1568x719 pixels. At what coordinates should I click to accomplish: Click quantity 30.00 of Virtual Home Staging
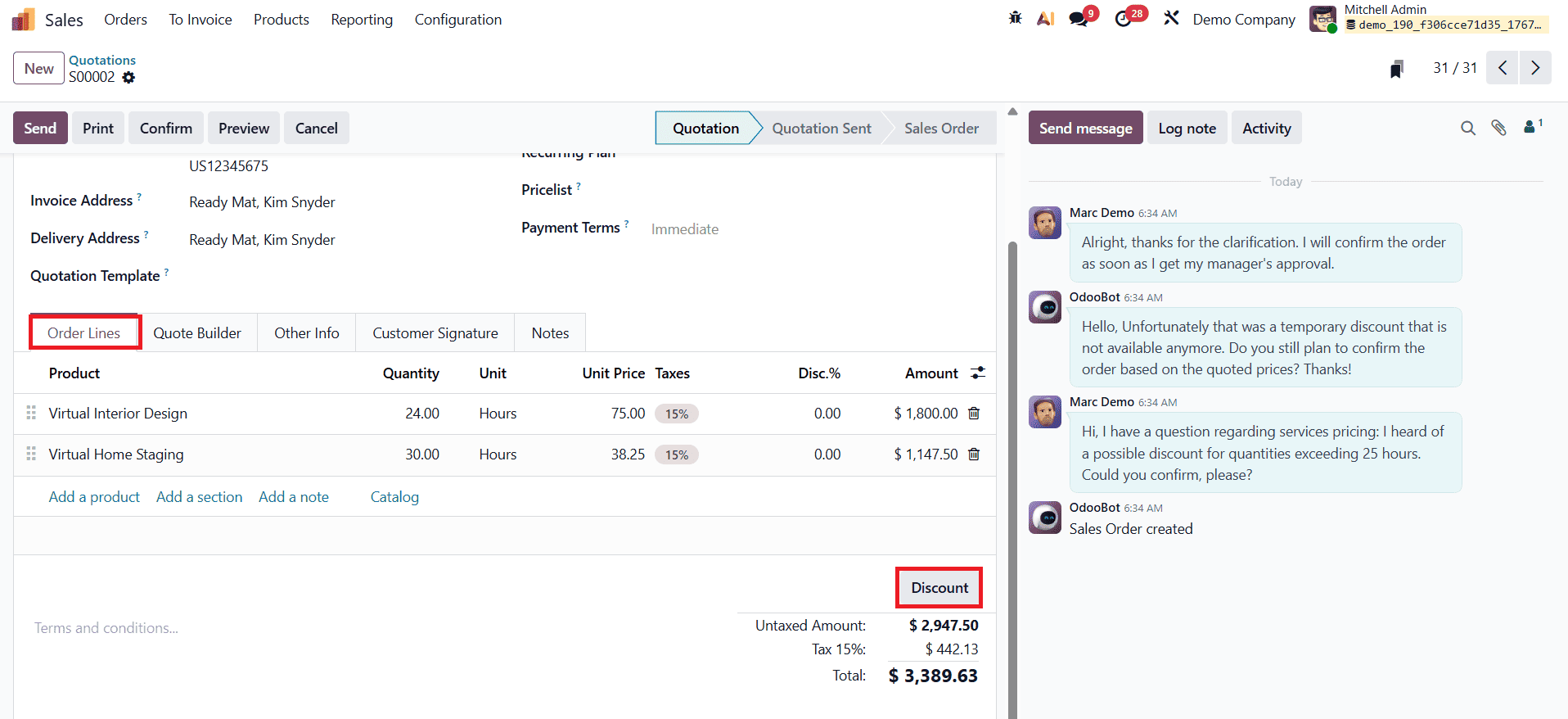pyautogui.click(x=422, y=454)
